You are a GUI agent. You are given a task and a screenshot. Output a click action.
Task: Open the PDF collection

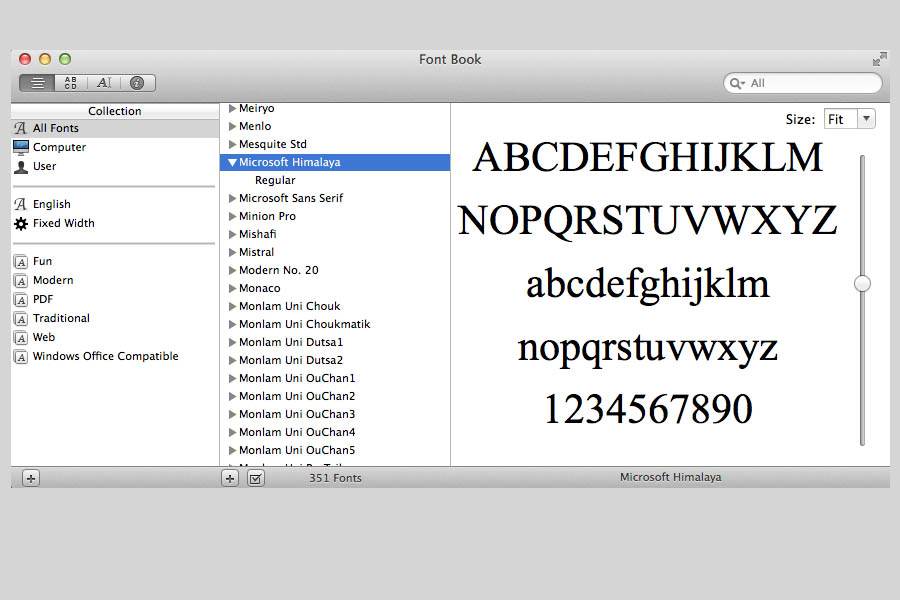coord(115,299)
